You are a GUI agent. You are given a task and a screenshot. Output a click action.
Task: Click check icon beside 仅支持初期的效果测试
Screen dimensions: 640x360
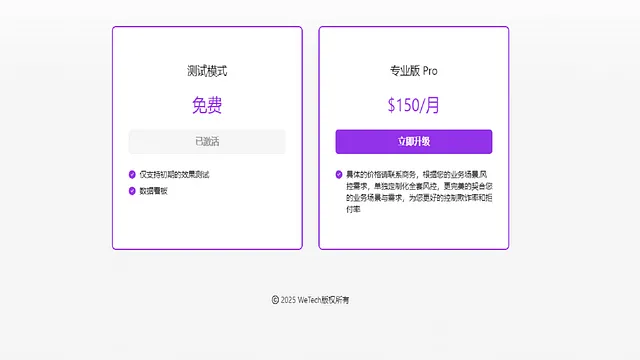(132, 175)
